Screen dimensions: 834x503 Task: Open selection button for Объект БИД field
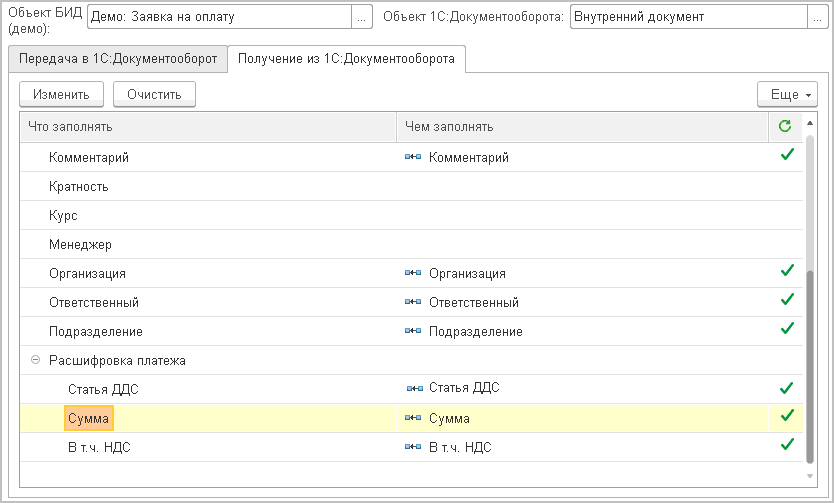tap(363, 17)
